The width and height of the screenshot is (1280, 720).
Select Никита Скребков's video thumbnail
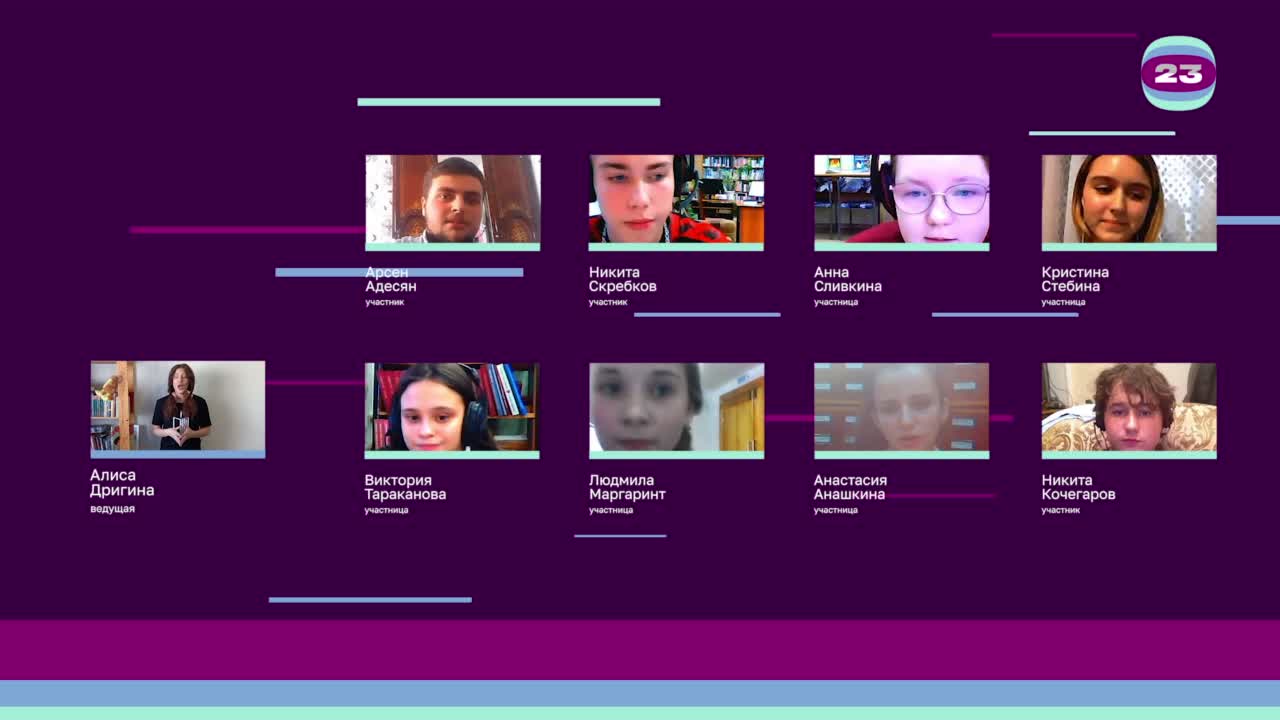pos(676,199)
